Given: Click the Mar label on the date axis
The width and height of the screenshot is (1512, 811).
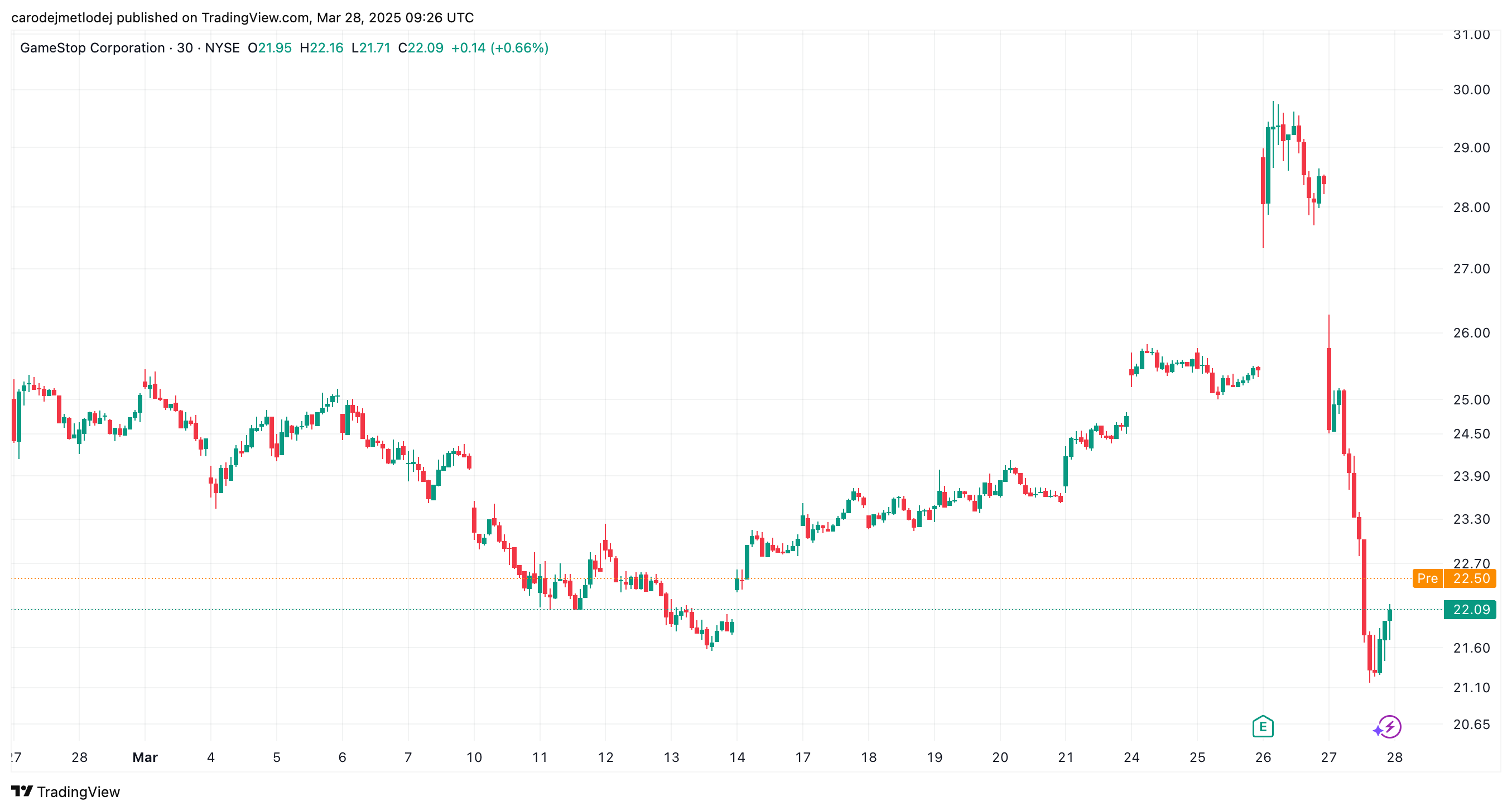Looking at the screenshot, I should [145, 757].
